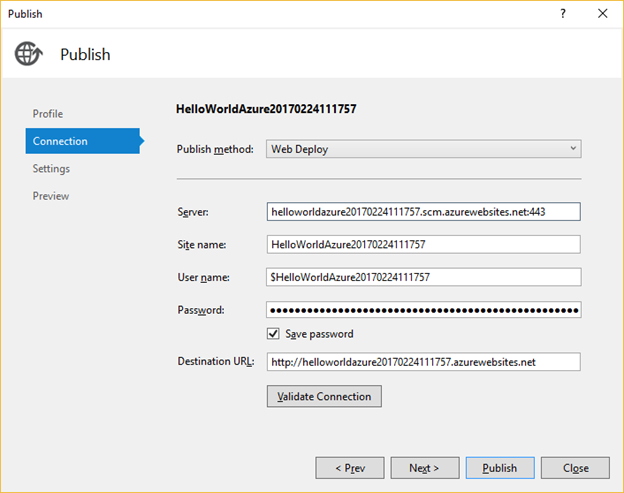Click the Site name label
Viewport: 624px width, 493px height.
[202, 245]
